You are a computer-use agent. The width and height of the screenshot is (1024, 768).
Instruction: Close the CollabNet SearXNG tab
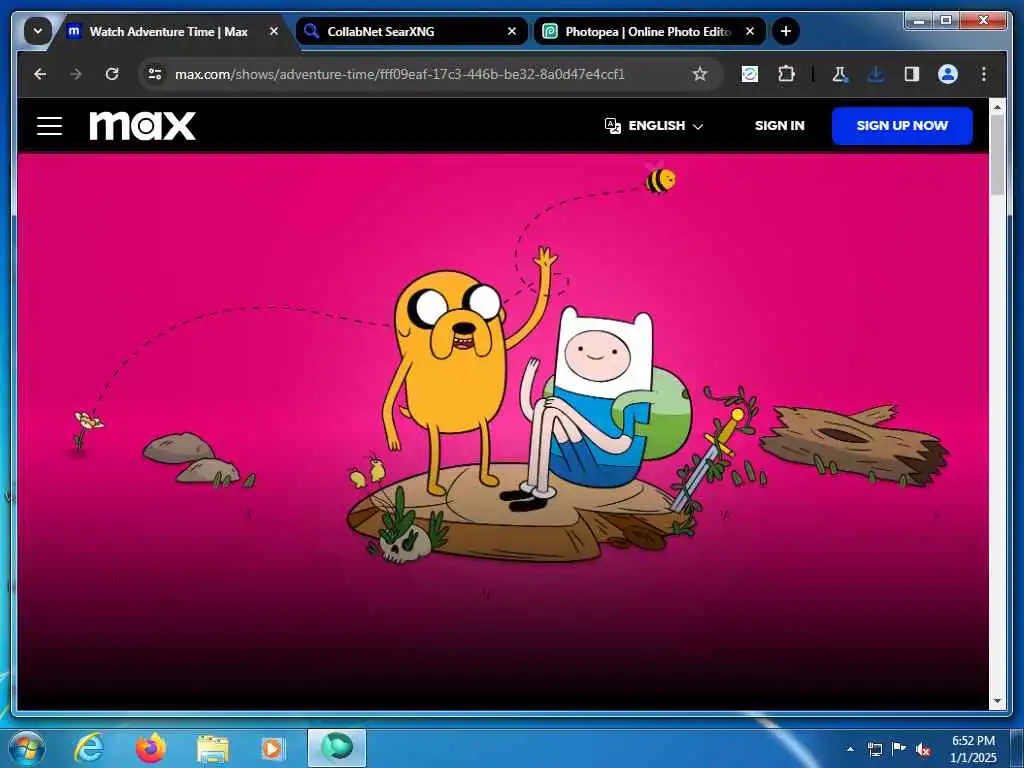512,31
